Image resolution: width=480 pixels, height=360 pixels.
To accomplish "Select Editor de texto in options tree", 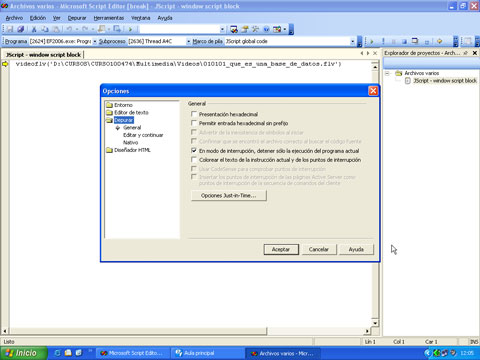I will click(131, 113).
